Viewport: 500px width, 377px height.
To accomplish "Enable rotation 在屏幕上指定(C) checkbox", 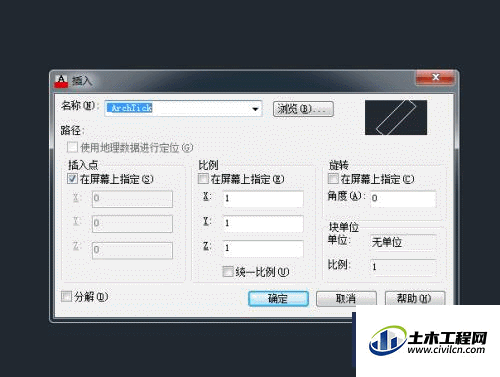I will point(333,179).
